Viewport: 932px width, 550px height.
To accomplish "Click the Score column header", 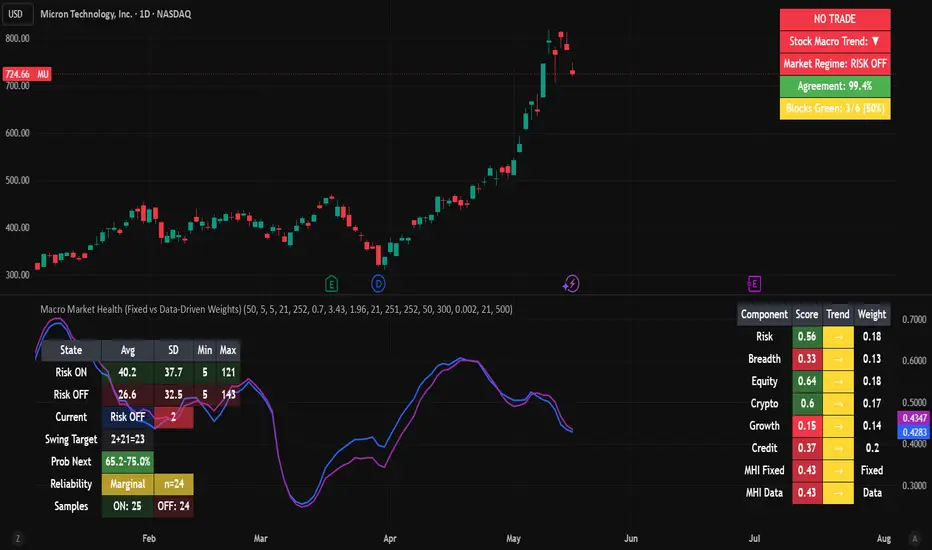I will click(807, 315).
